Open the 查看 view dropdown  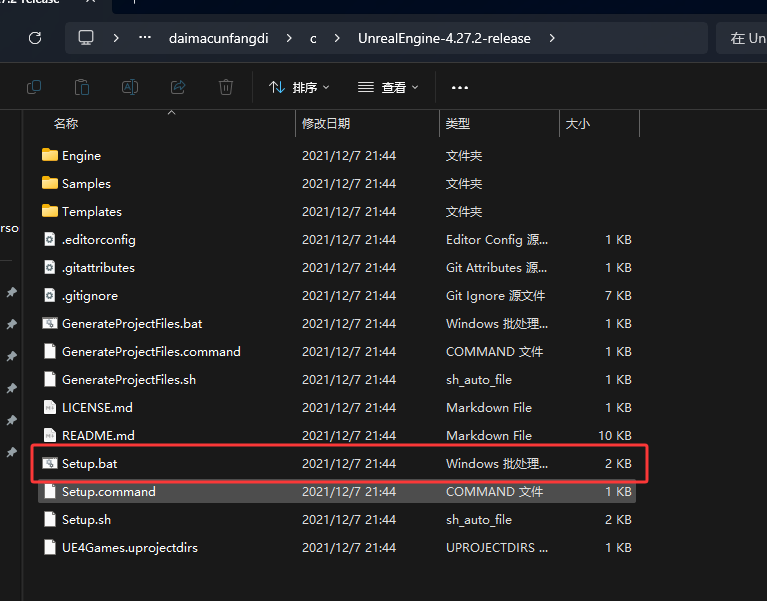(x=388, y=88)
